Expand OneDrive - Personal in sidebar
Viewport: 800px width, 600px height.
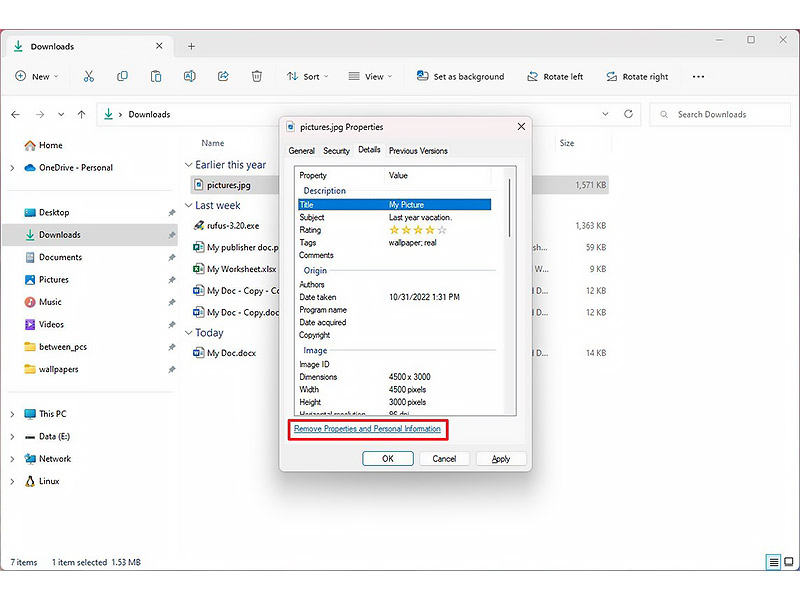pos(12,168)
